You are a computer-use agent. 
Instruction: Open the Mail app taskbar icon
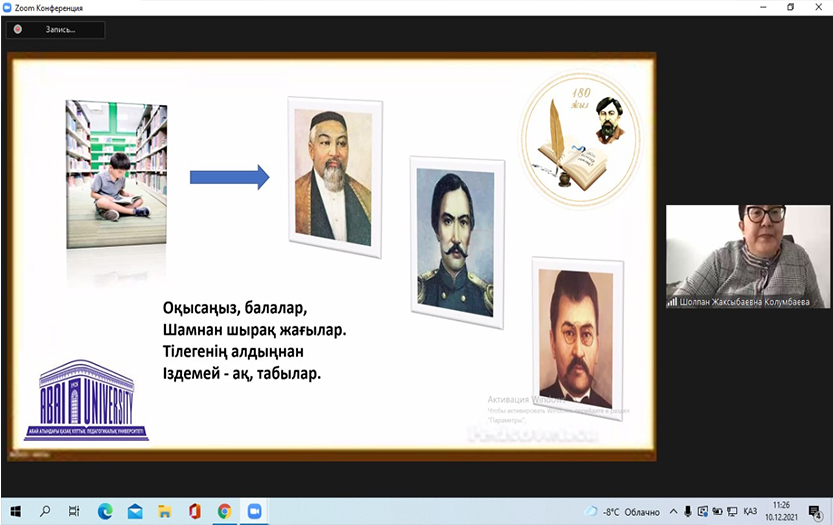(134, 511)
